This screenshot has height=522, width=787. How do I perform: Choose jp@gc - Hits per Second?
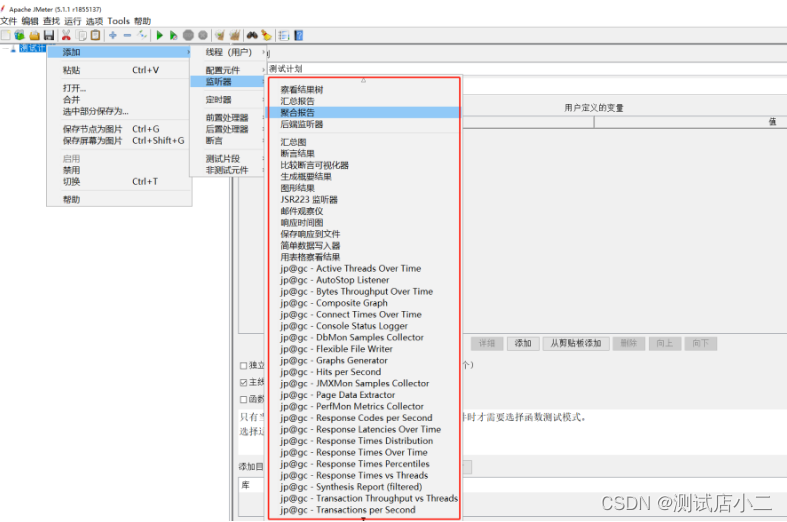pos(364,372)
